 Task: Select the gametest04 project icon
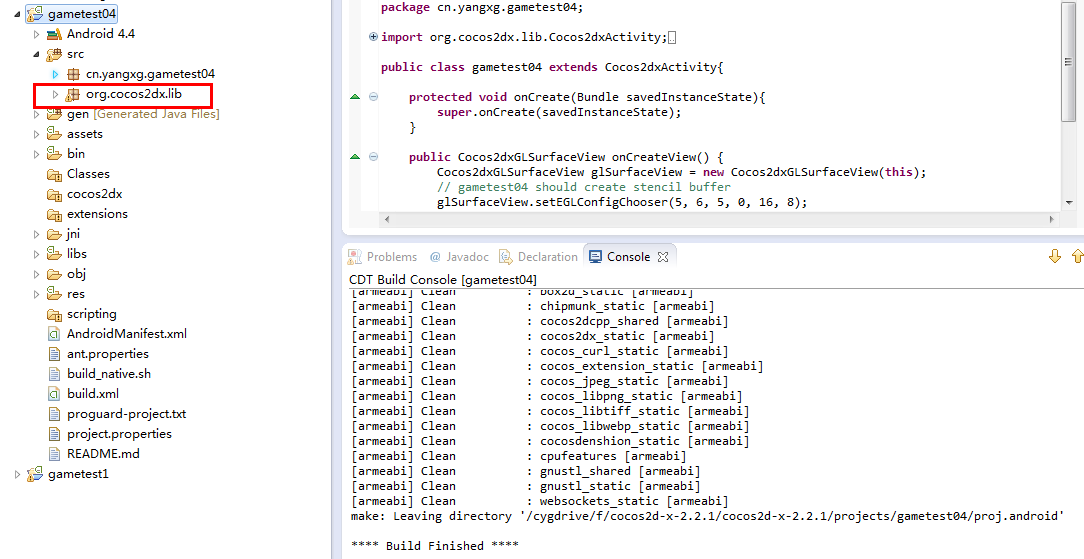click(35, 14)
